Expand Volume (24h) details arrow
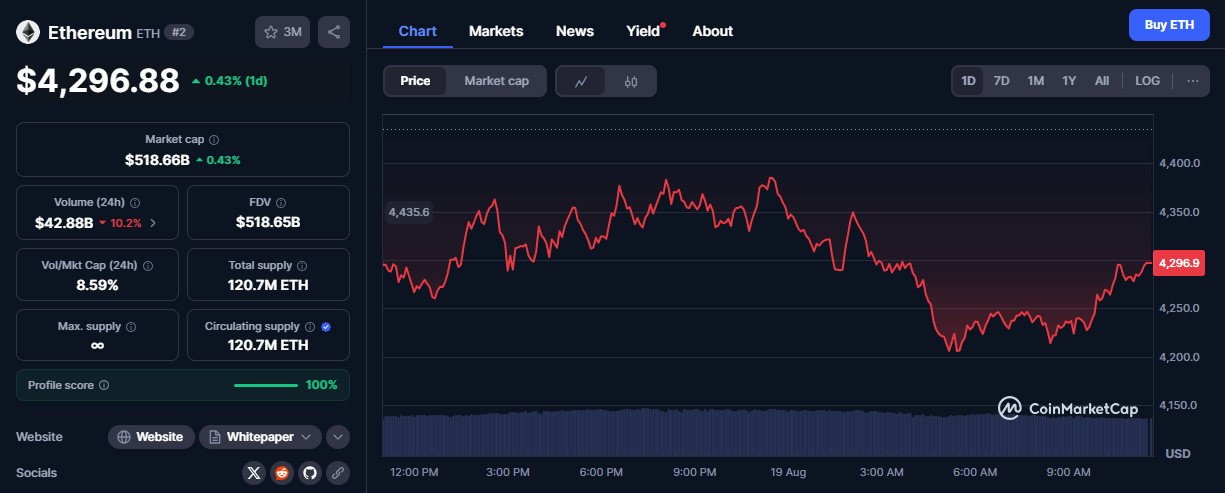This screenshot has height=493, width=1225. (x=152, y=223)
